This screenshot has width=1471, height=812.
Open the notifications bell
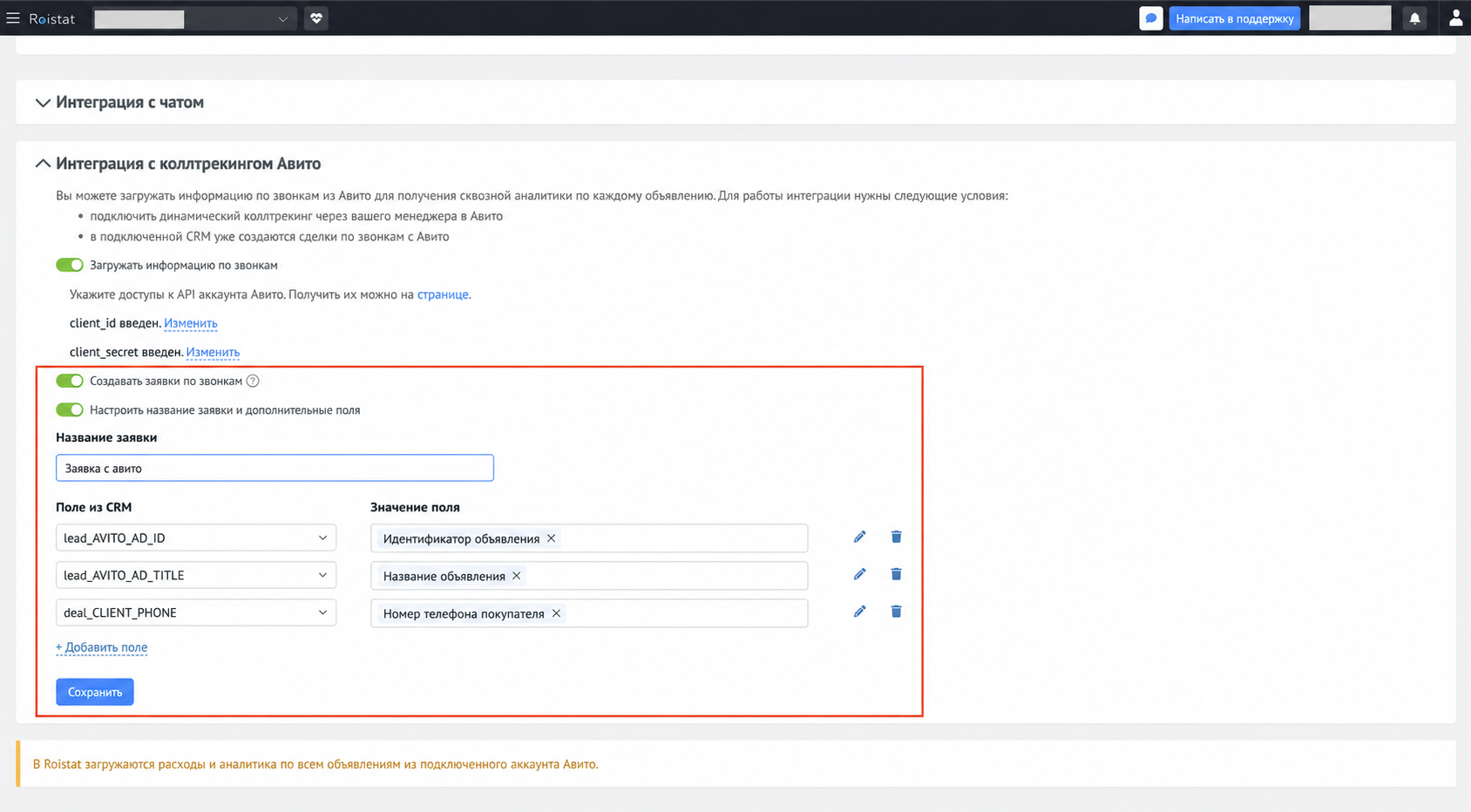(x=1414, y=18)
